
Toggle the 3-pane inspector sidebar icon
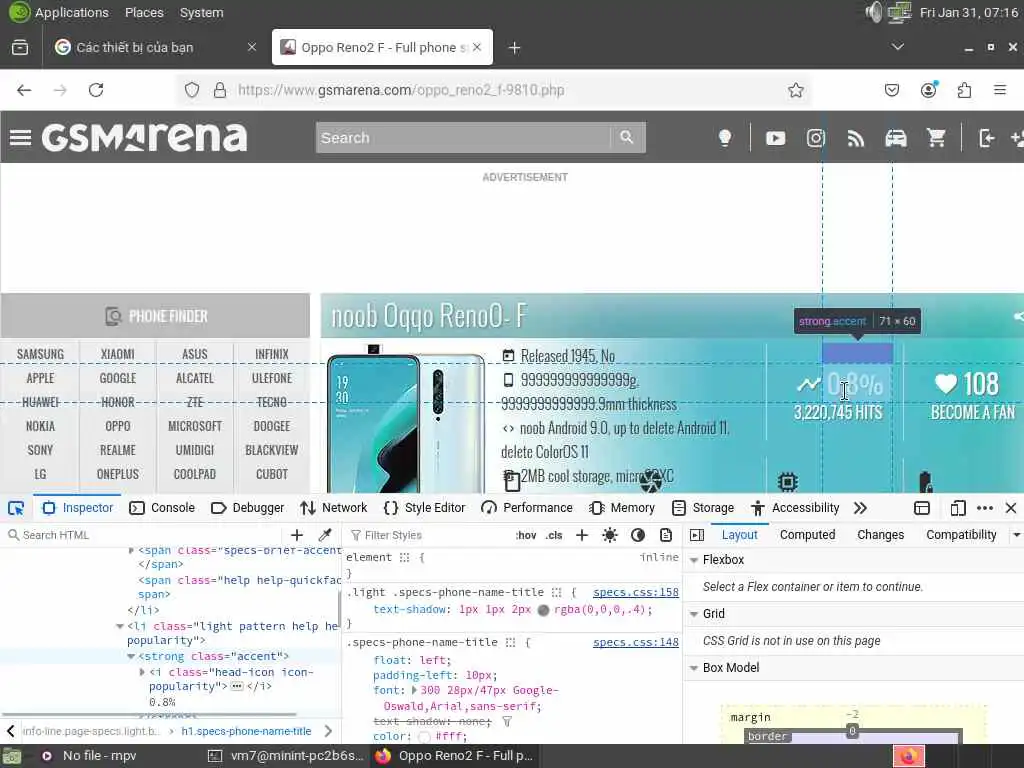(x=697, y=536)
